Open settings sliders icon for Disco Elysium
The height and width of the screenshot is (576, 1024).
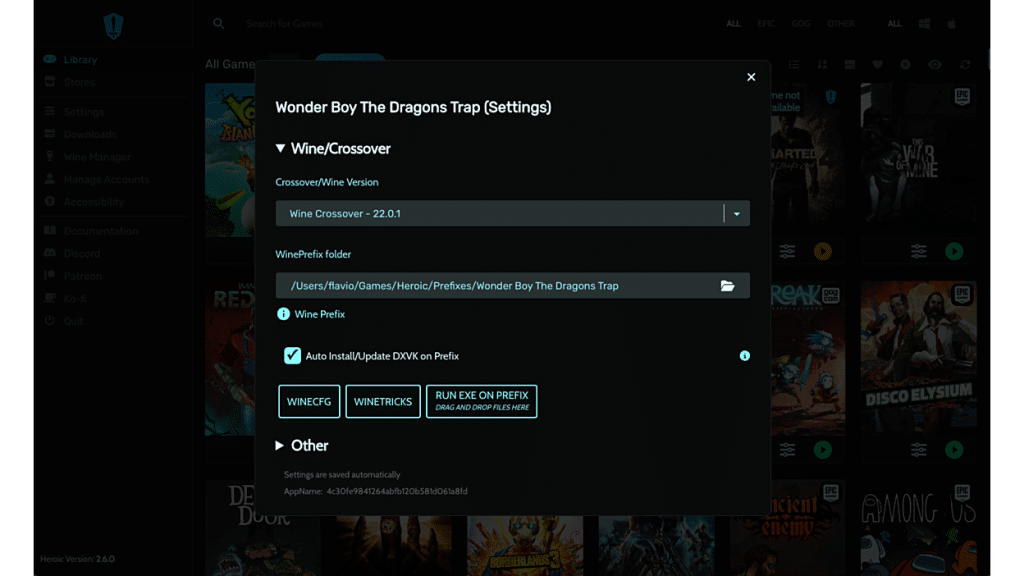point(919,450)
